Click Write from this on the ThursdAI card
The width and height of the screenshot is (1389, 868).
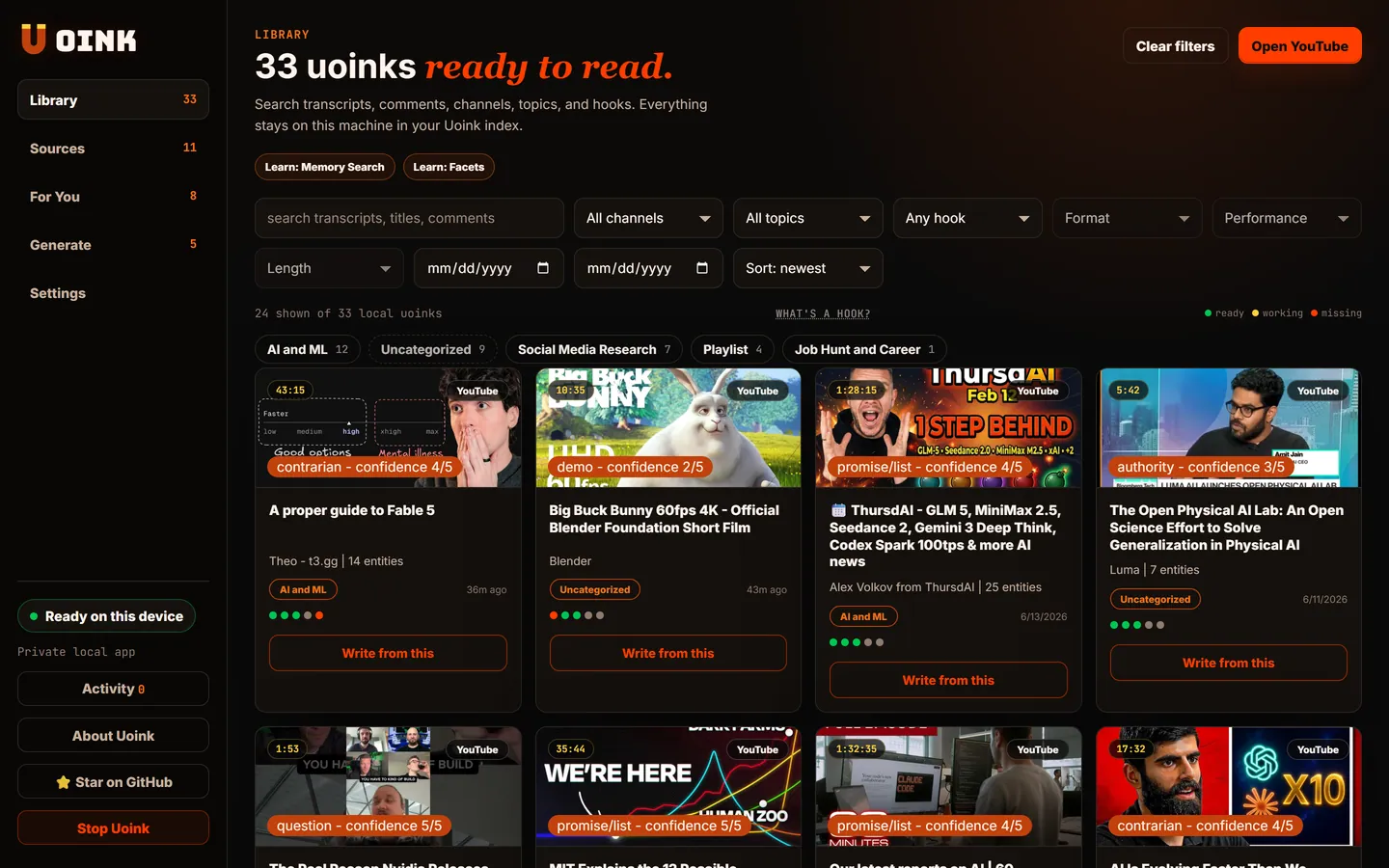[x=948, y=680]
